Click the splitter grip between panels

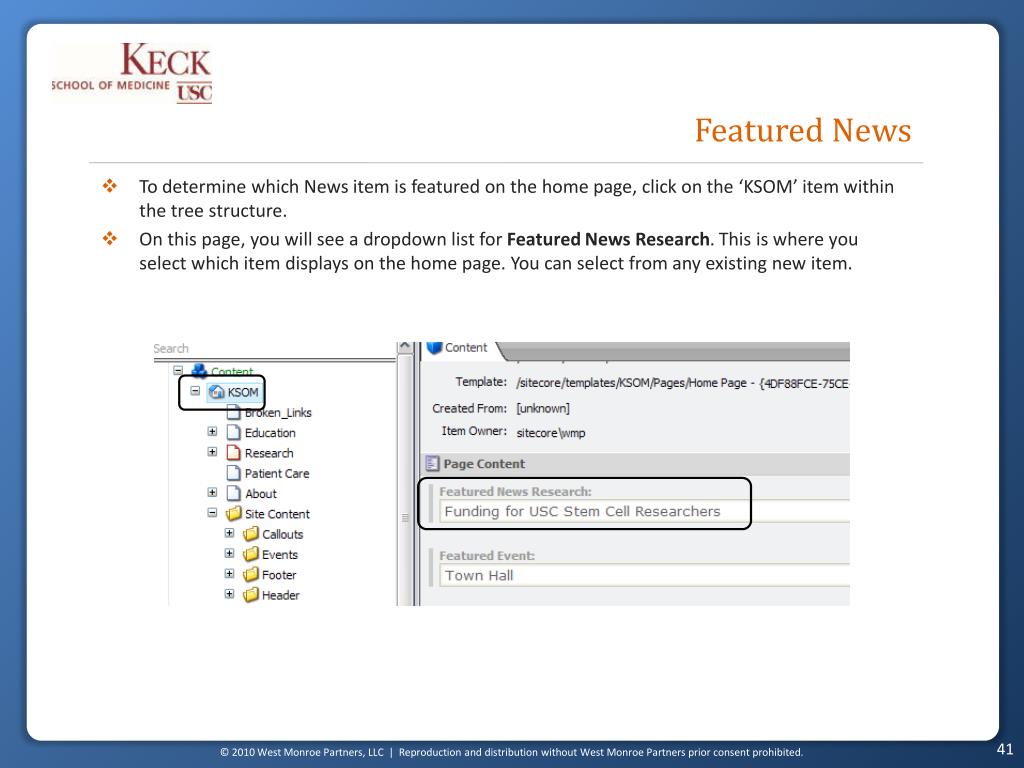(x=405, y=517)
